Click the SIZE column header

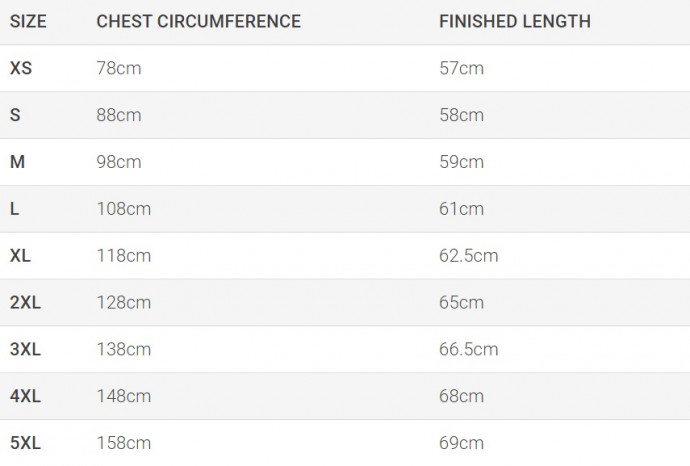[x=28, y=22]
